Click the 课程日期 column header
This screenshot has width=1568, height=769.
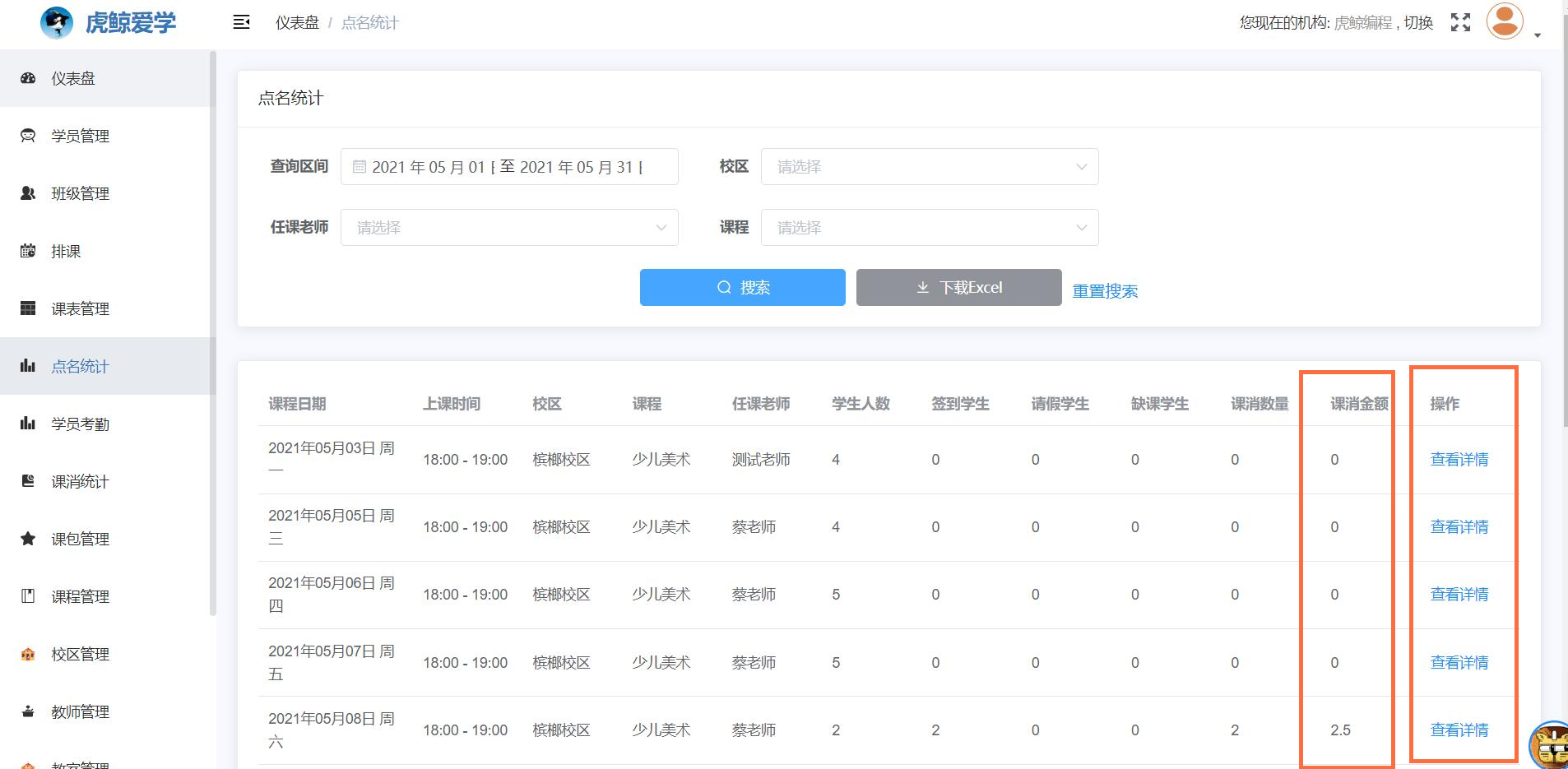tap(297, 404)
